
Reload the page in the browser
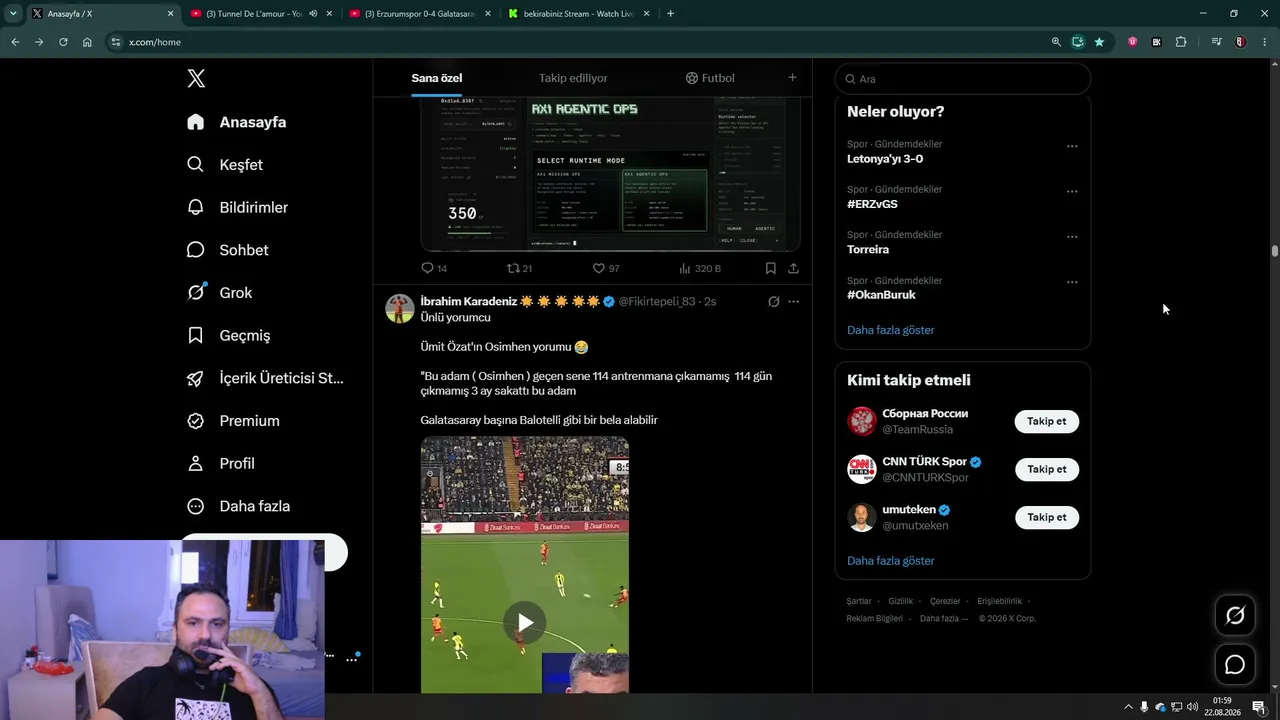[x=63, y=42]
